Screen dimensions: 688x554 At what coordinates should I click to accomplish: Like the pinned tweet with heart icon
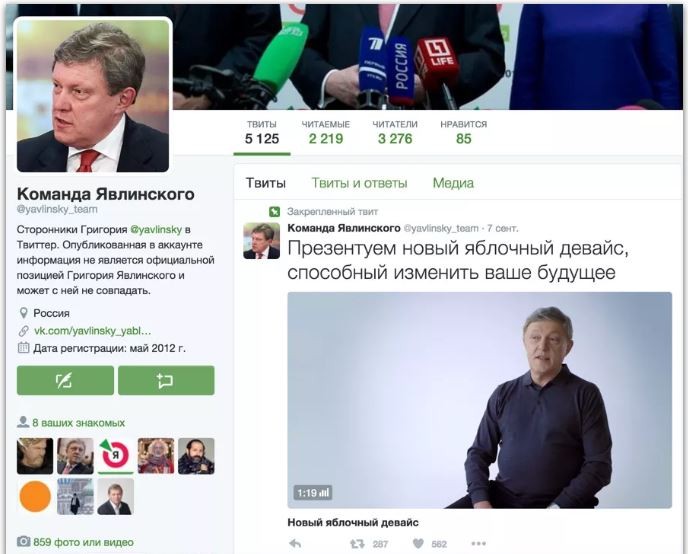click(418, 544)
